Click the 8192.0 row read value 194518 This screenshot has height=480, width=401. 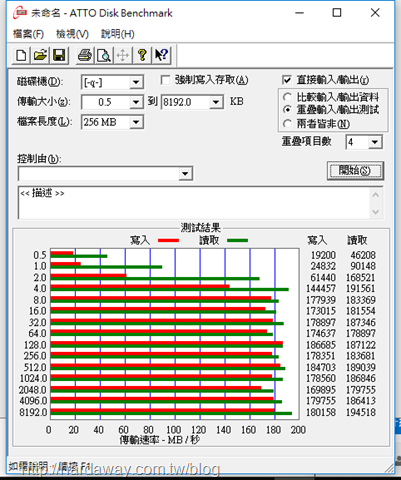pos(361,412)
